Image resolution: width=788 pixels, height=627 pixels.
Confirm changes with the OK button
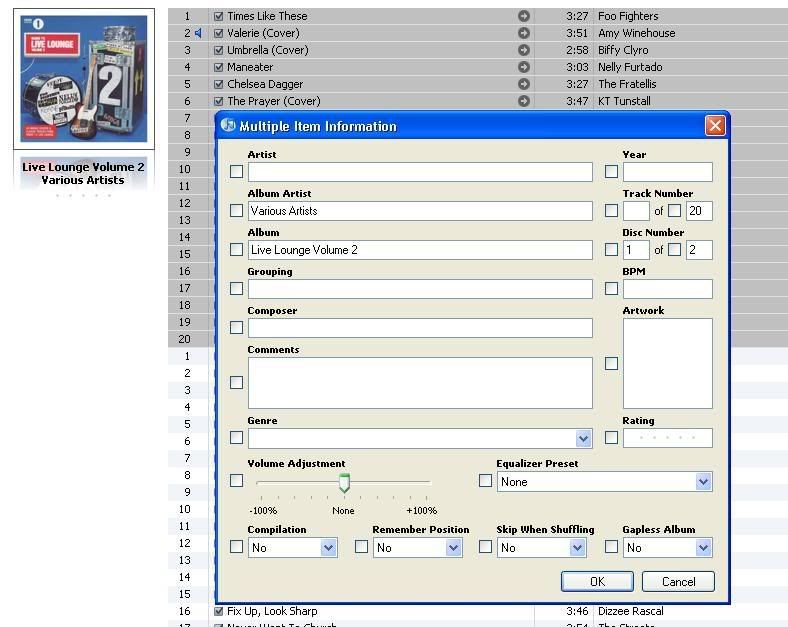(x=597, y=582)
